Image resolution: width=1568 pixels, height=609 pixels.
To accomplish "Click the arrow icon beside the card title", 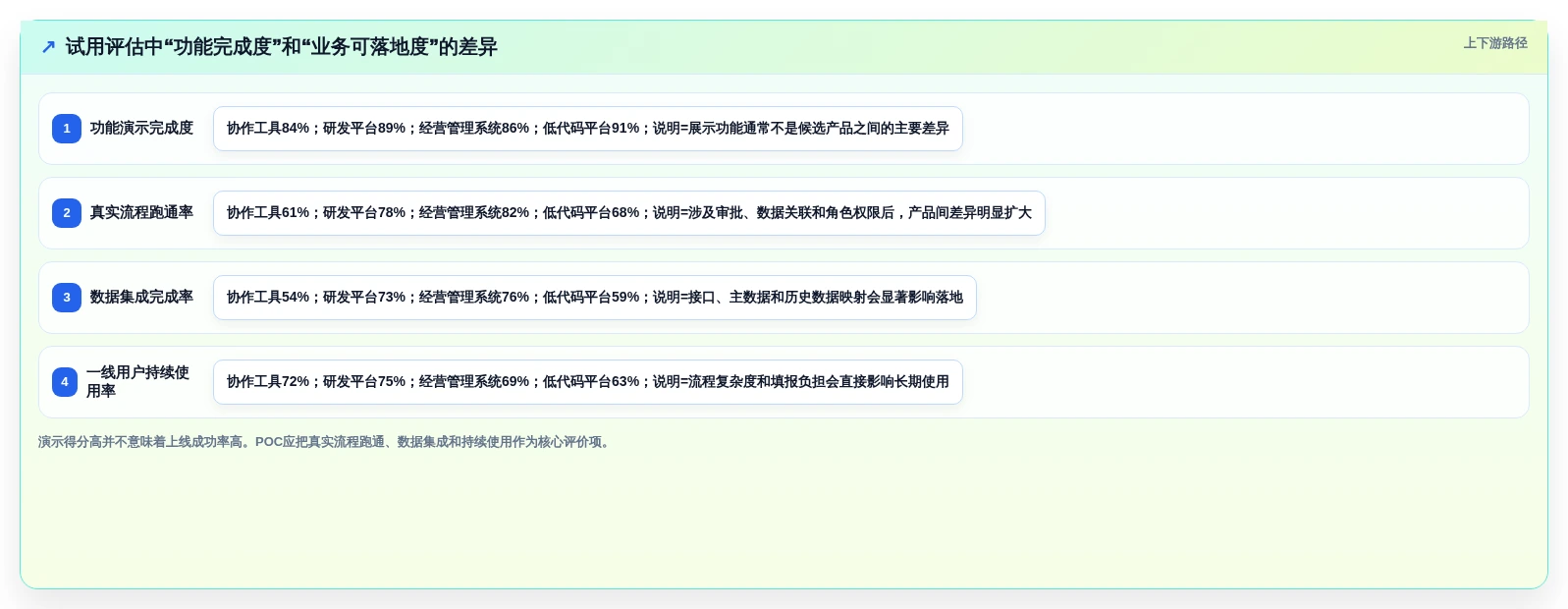I will pos(48,47).
